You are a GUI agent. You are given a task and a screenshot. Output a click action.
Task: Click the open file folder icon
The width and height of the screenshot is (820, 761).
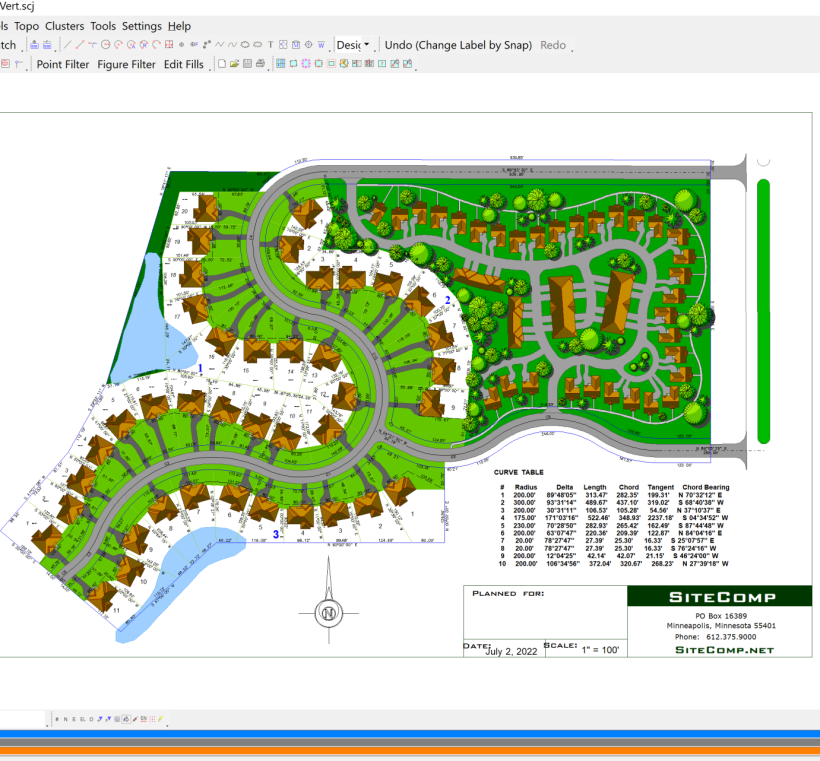pos(234,64)
